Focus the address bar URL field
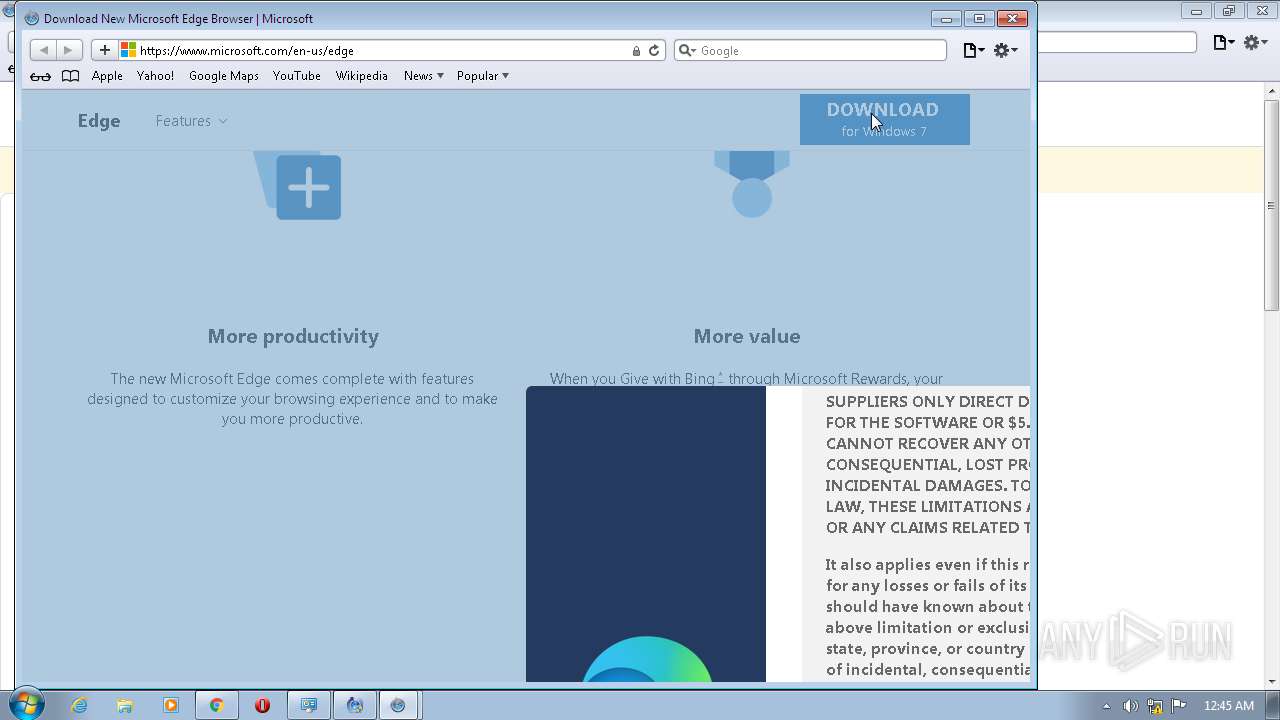This screenshot has width=1280, height=720. click(x=380, y=50)
